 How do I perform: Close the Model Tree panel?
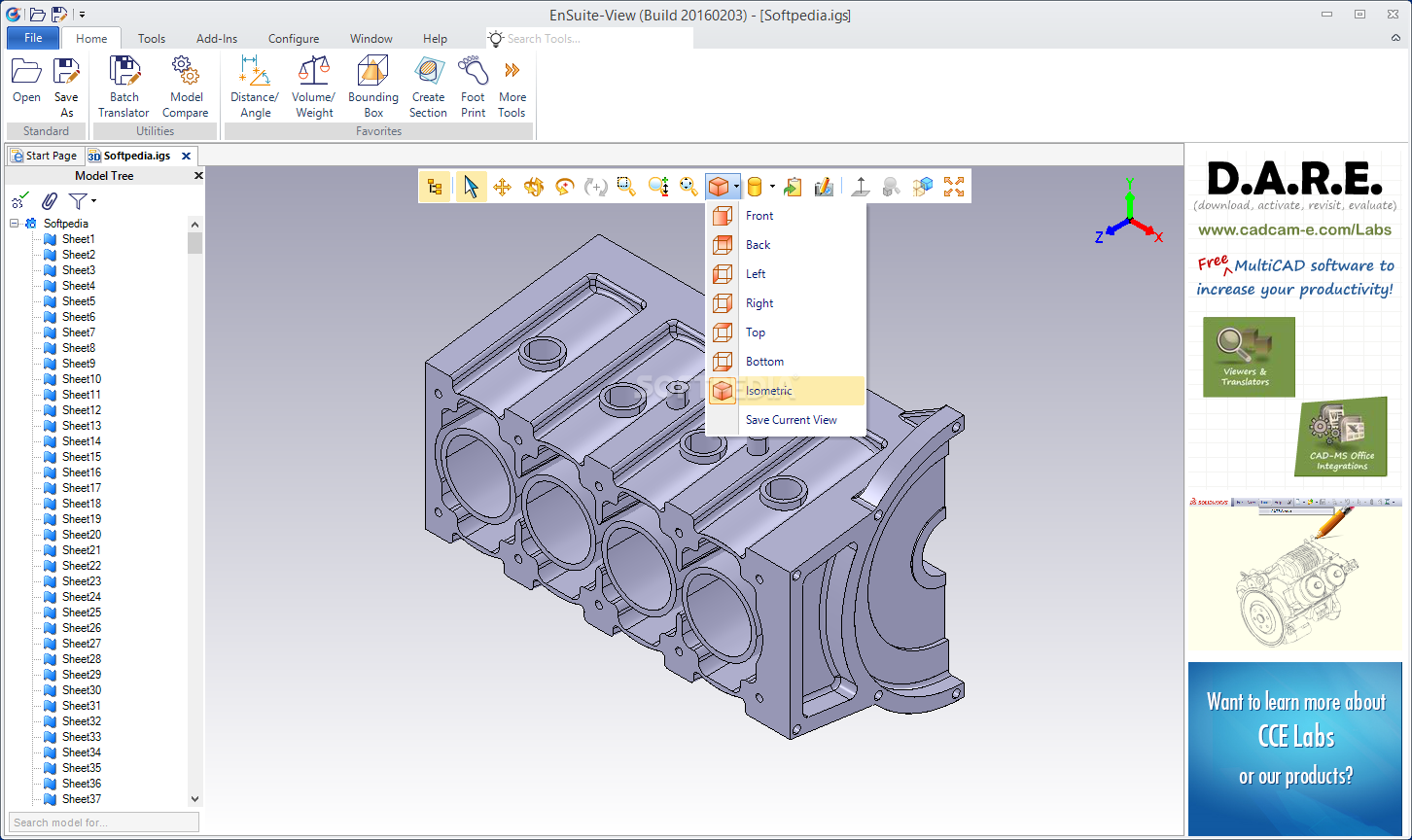tap(198, 176)
